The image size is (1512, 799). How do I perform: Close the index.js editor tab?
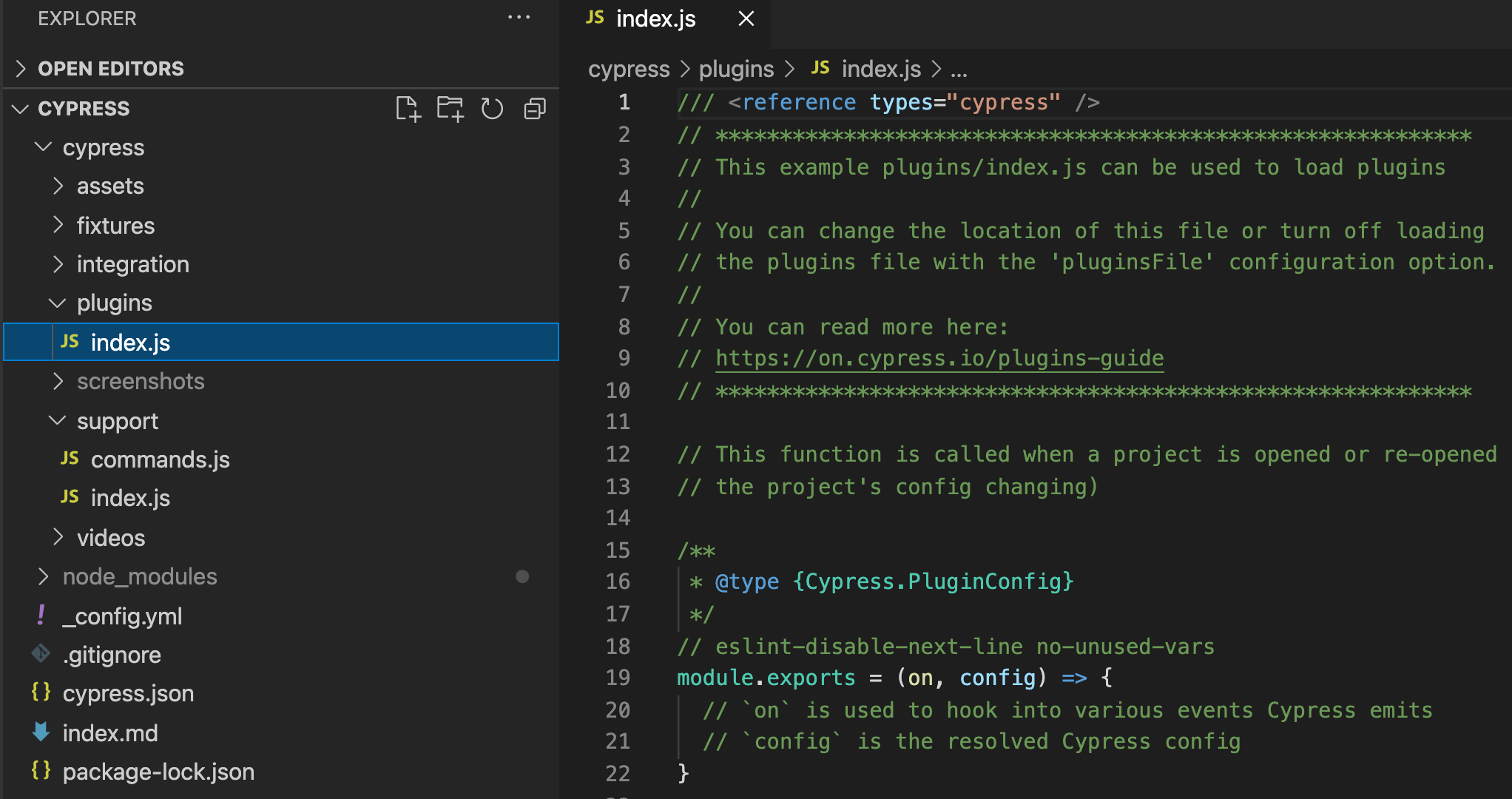click(x=746, y=18)
